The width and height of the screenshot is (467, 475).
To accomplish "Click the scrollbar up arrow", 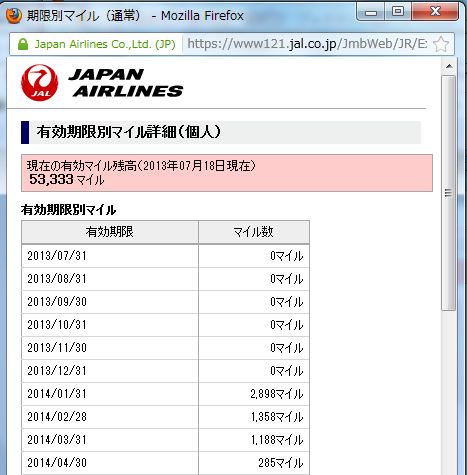I will [x=449, y=66].
